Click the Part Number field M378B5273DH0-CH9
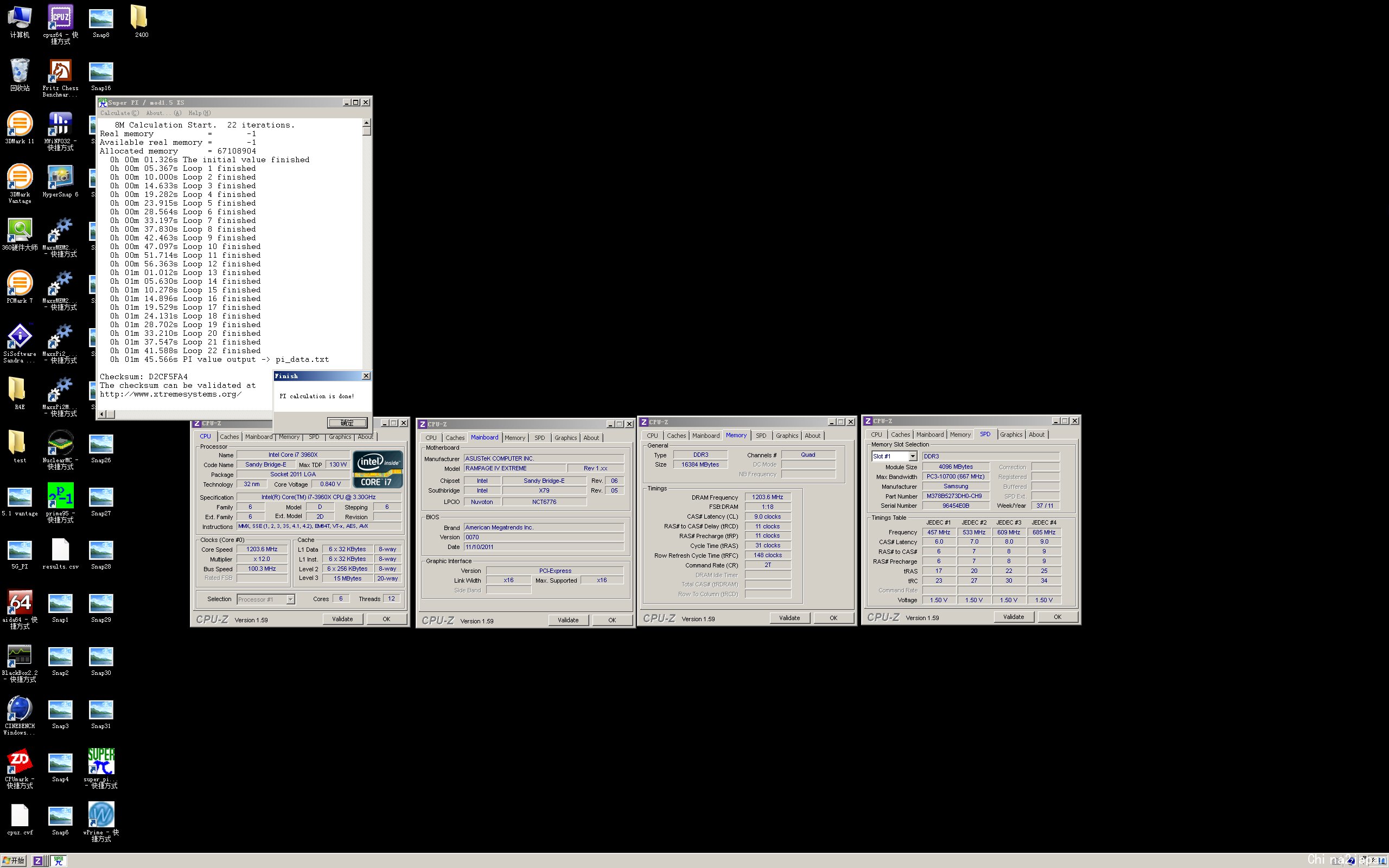 click(x=955, y=496)
